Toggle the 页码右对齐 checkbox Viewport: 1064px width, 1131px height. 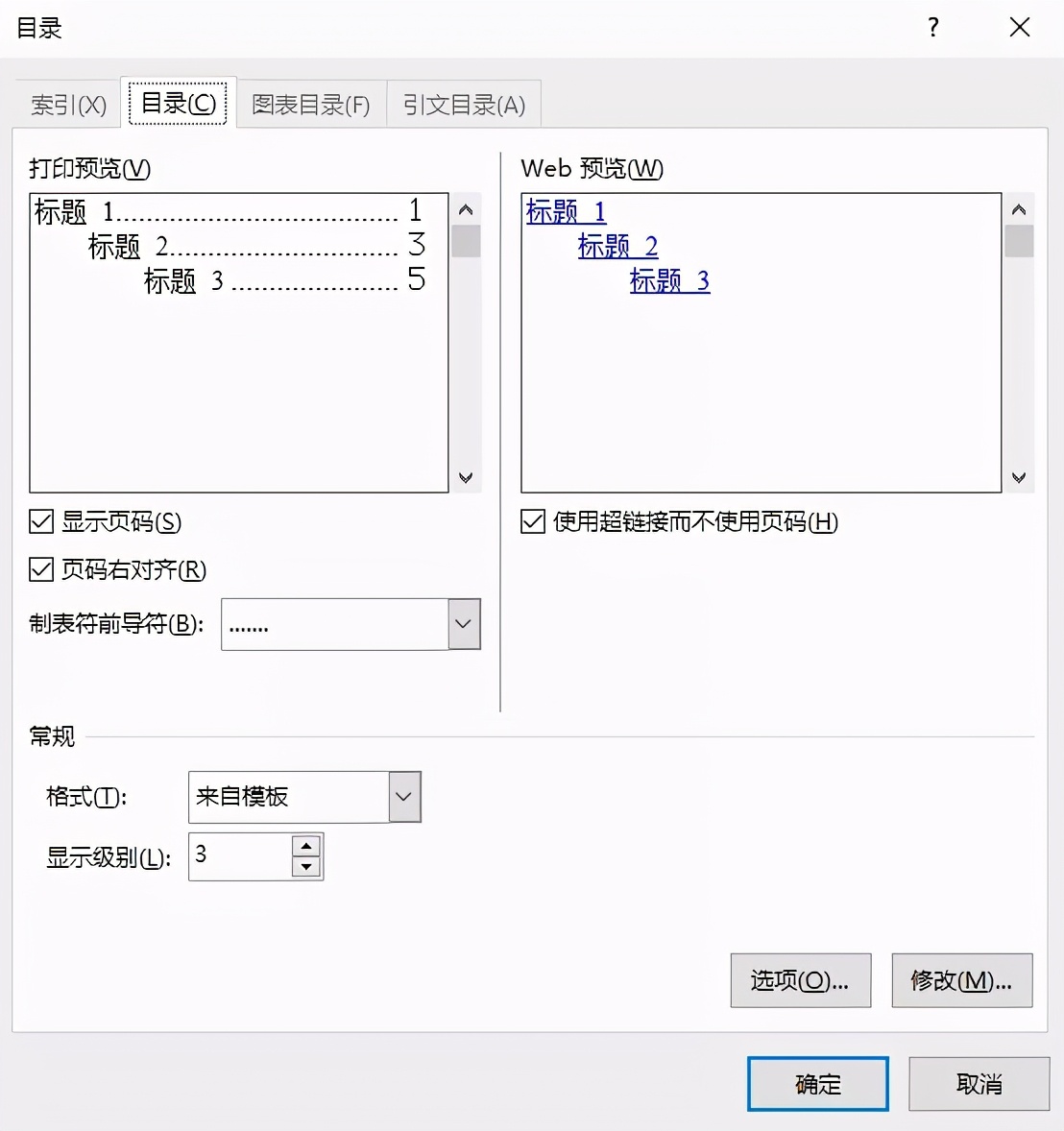pos(41,570)
